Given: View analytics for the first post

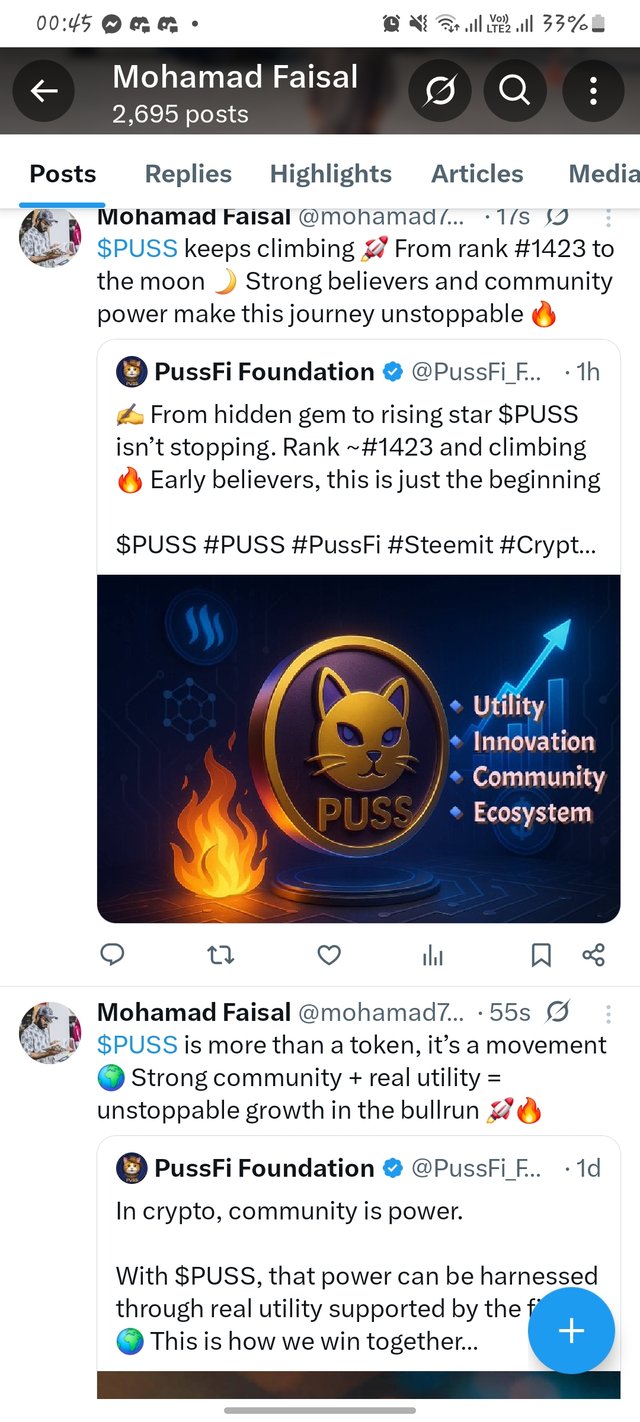Looking at the screenshot, I should [x=433, y=956].
